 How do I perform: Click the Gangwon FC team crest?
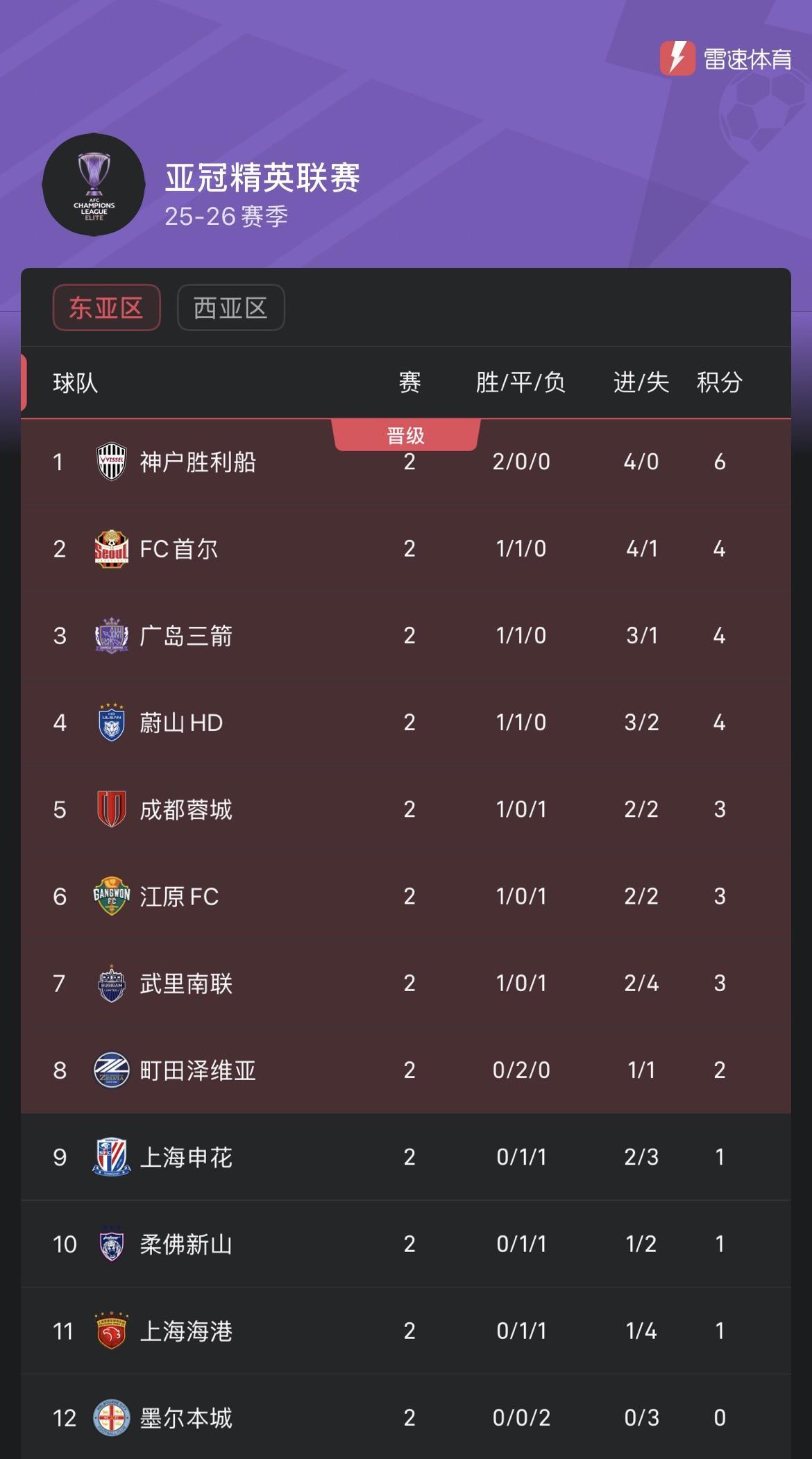(111, 896)
